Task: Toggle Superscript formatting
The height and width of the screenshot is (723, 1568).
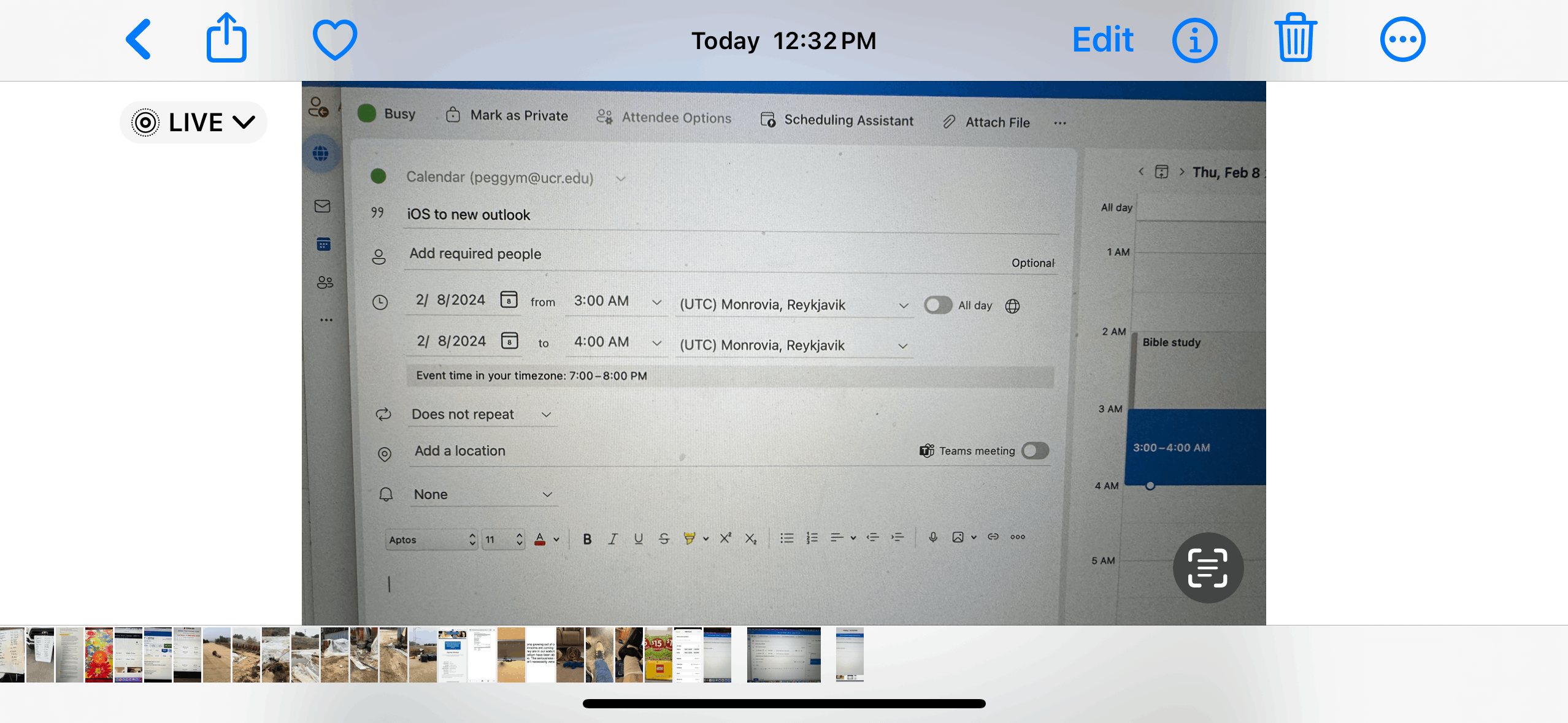Action: [725, 538]
